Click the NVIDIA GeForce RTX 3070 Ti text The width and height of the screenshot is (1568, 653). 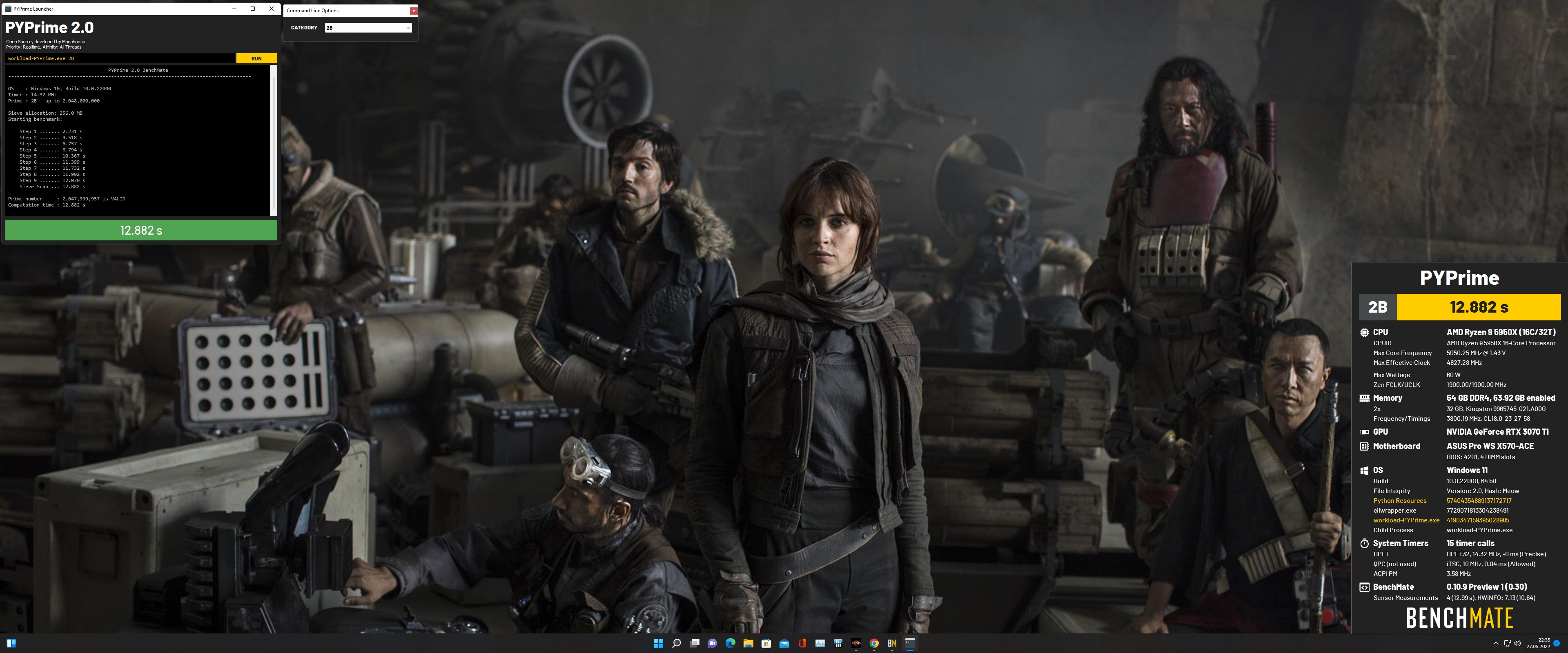pos(1497,432)
